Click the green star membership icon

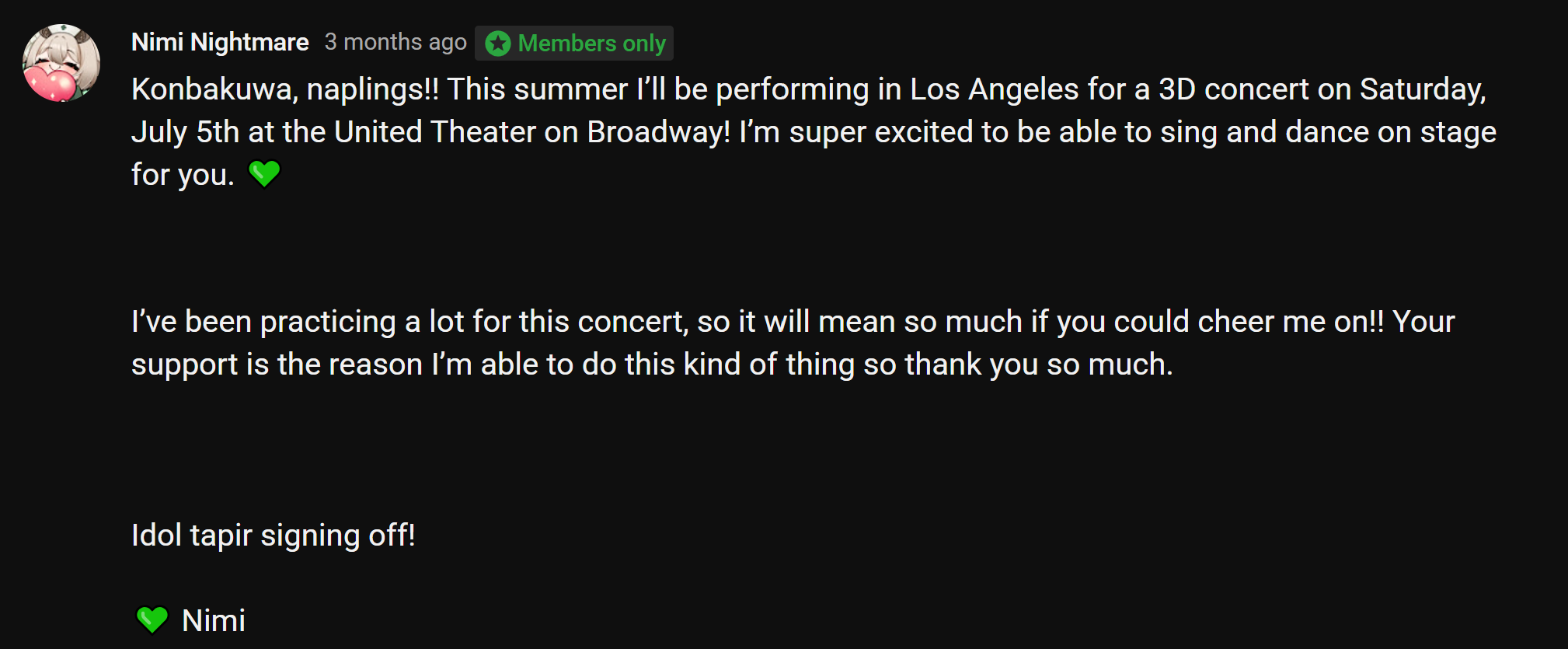click(498, 44)
